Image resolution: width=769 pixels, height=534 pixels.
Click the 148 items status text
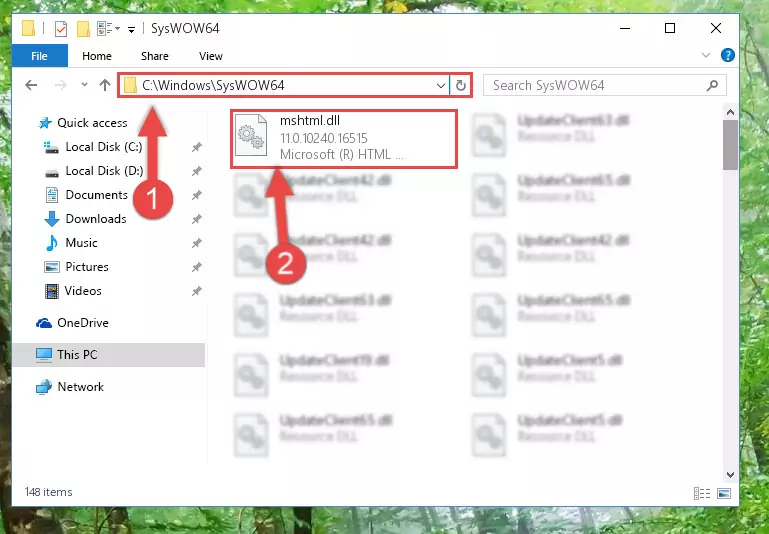pyautogui.click(x=49, y=492)
